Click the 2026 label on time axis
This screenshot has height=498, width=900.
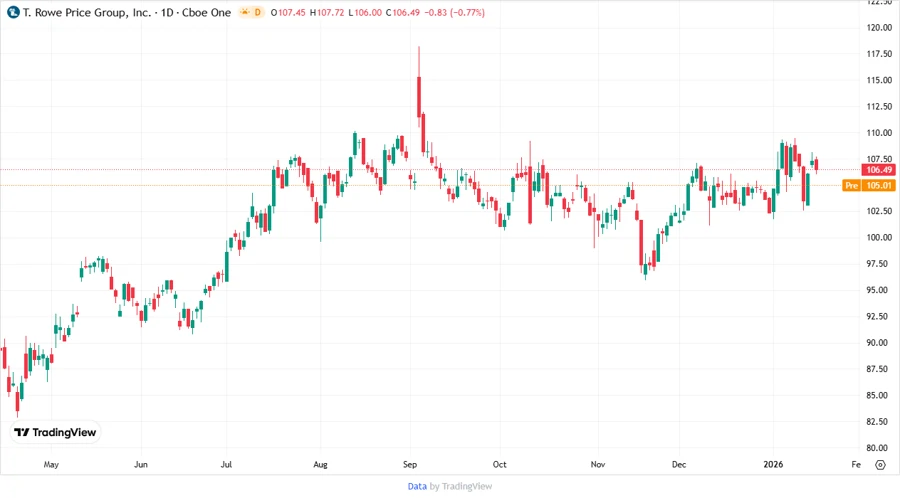coord(773,465)
